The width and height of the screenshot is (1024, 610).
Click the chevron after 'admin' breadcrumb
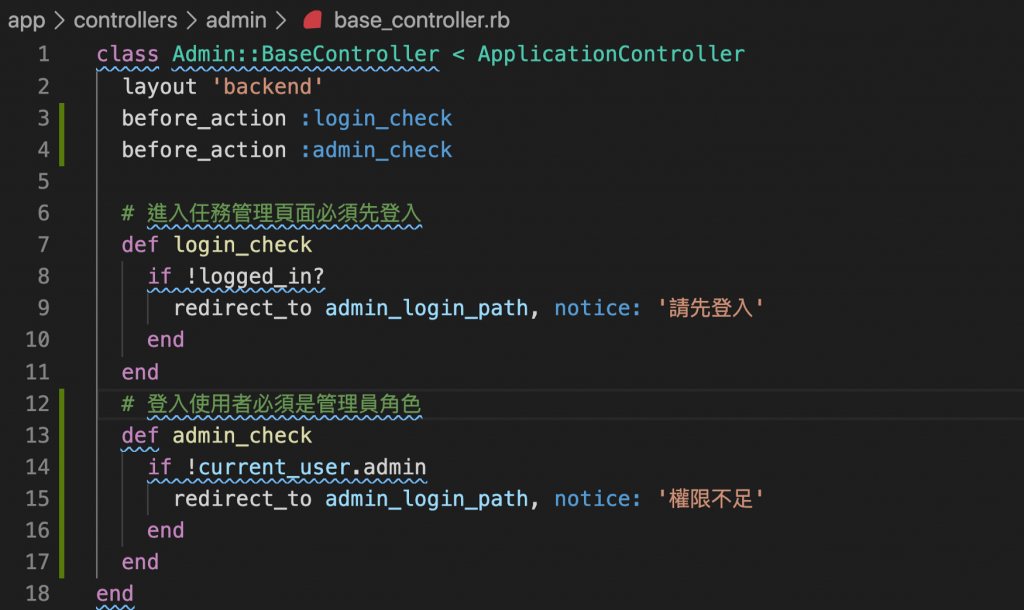coord(281,21)
